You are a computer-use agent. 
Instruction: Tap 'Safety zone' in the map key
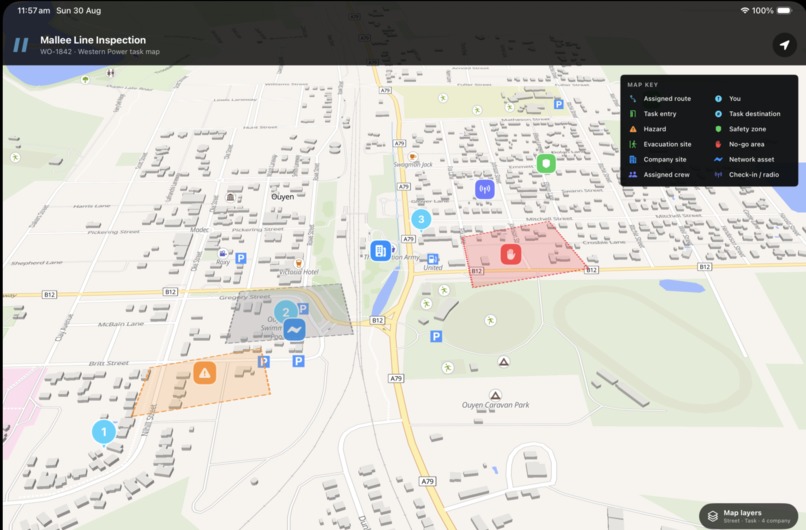tap(747, 129)
